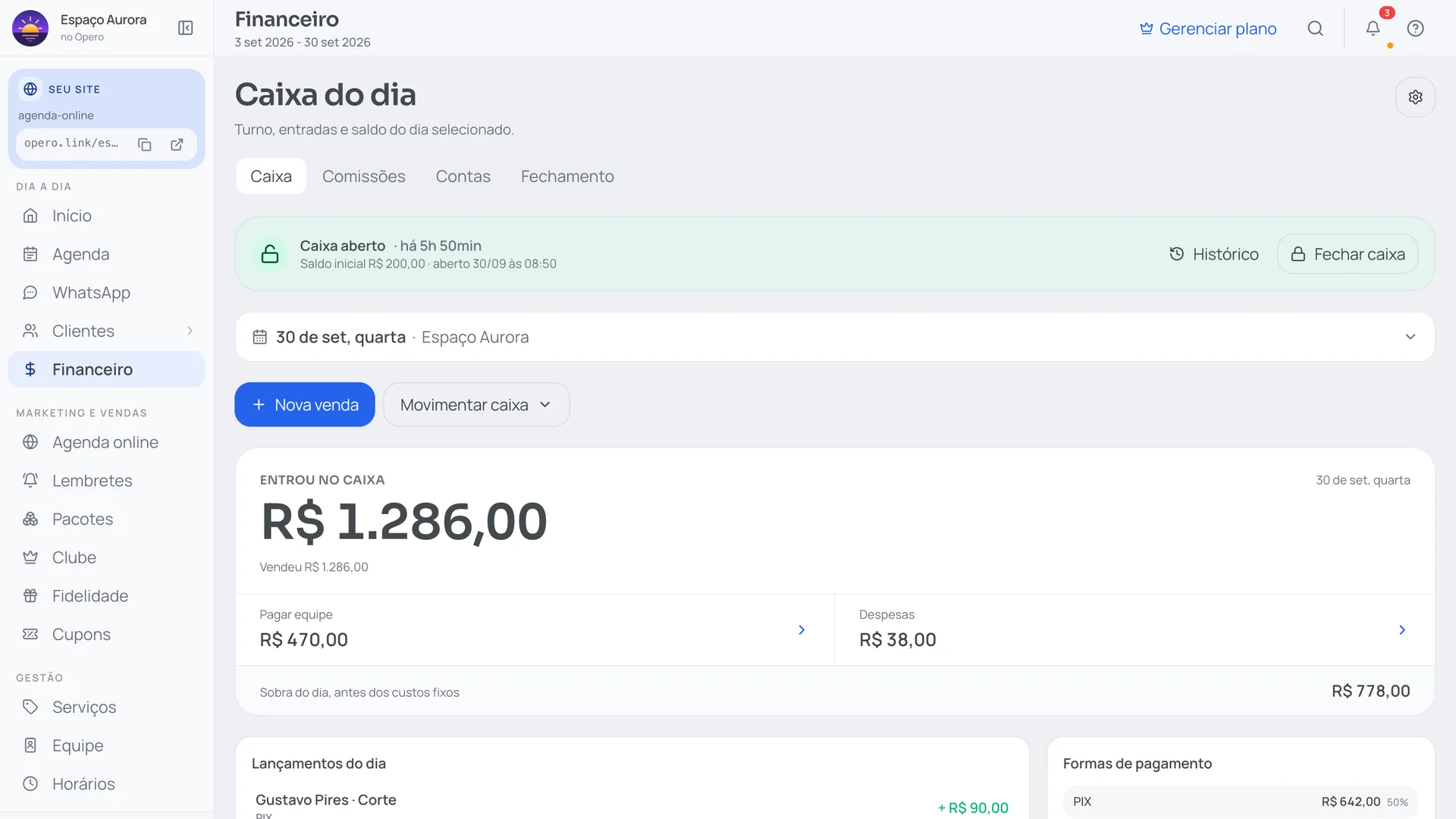Open Horários in sidebar
This screenshot has width=1456, height=819.
pyautogui.click(x=106, y=784)
